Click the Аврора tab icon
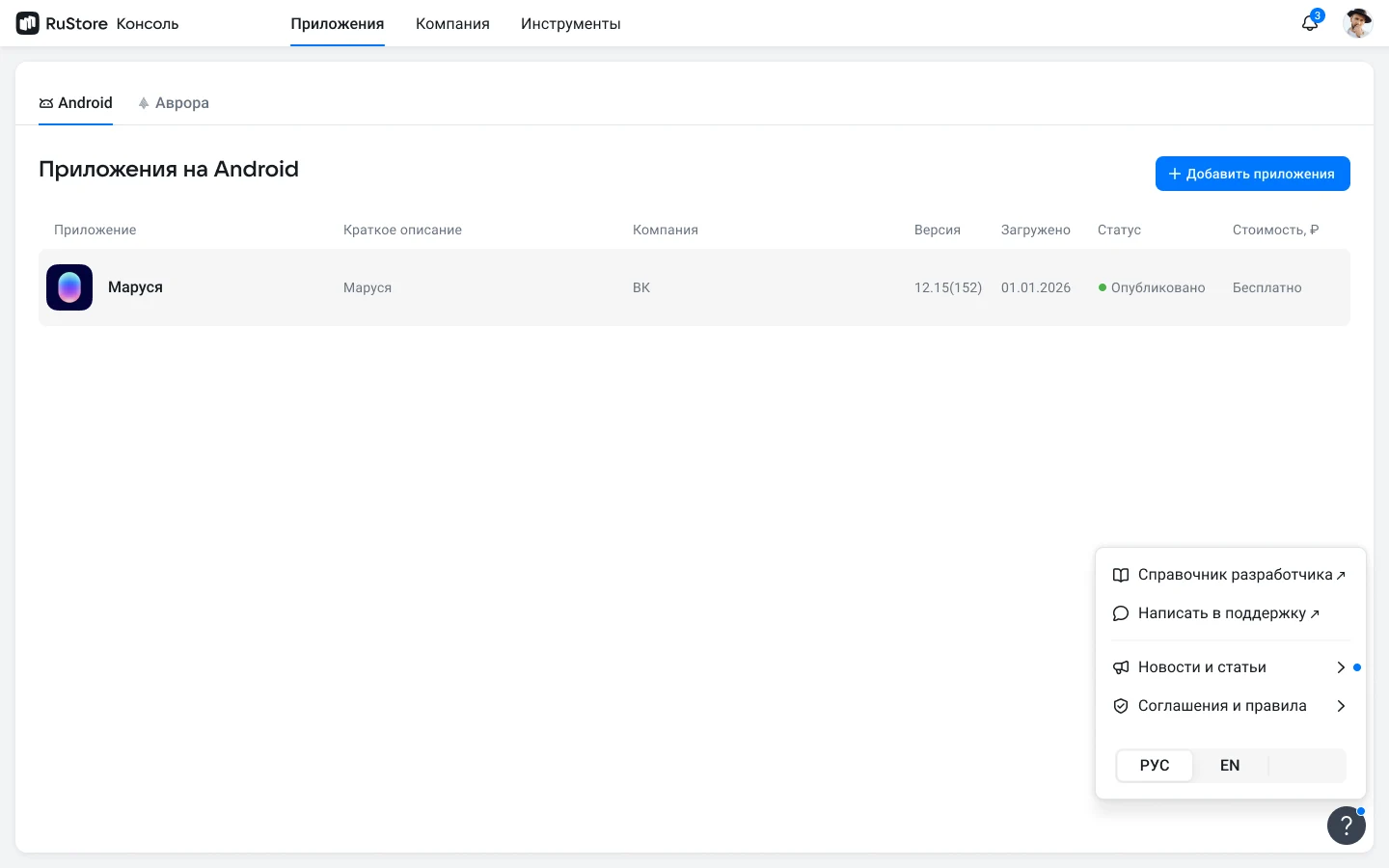Viewport: 1389px width, 868px height. 144,103
